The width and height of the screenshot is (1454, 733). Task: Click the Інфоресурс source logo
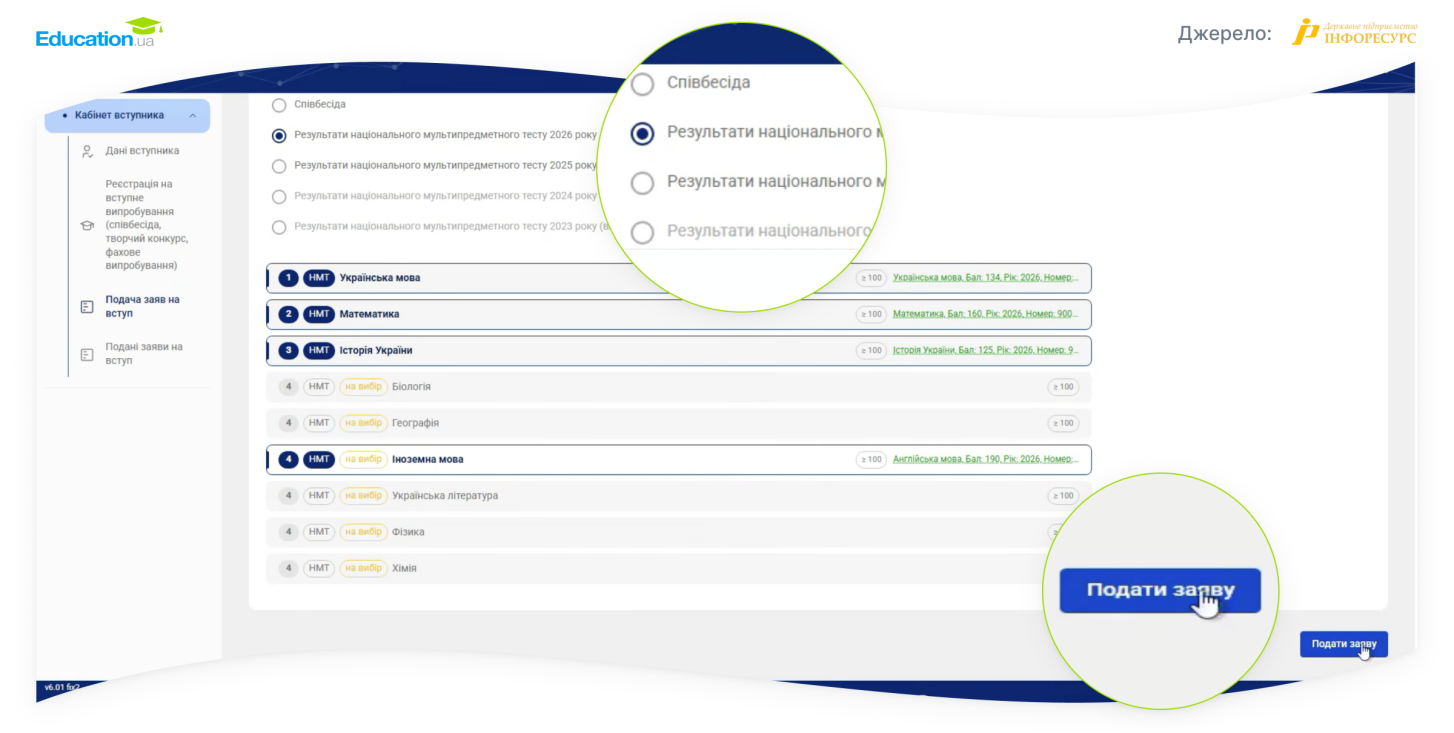tap(1354, 32)
